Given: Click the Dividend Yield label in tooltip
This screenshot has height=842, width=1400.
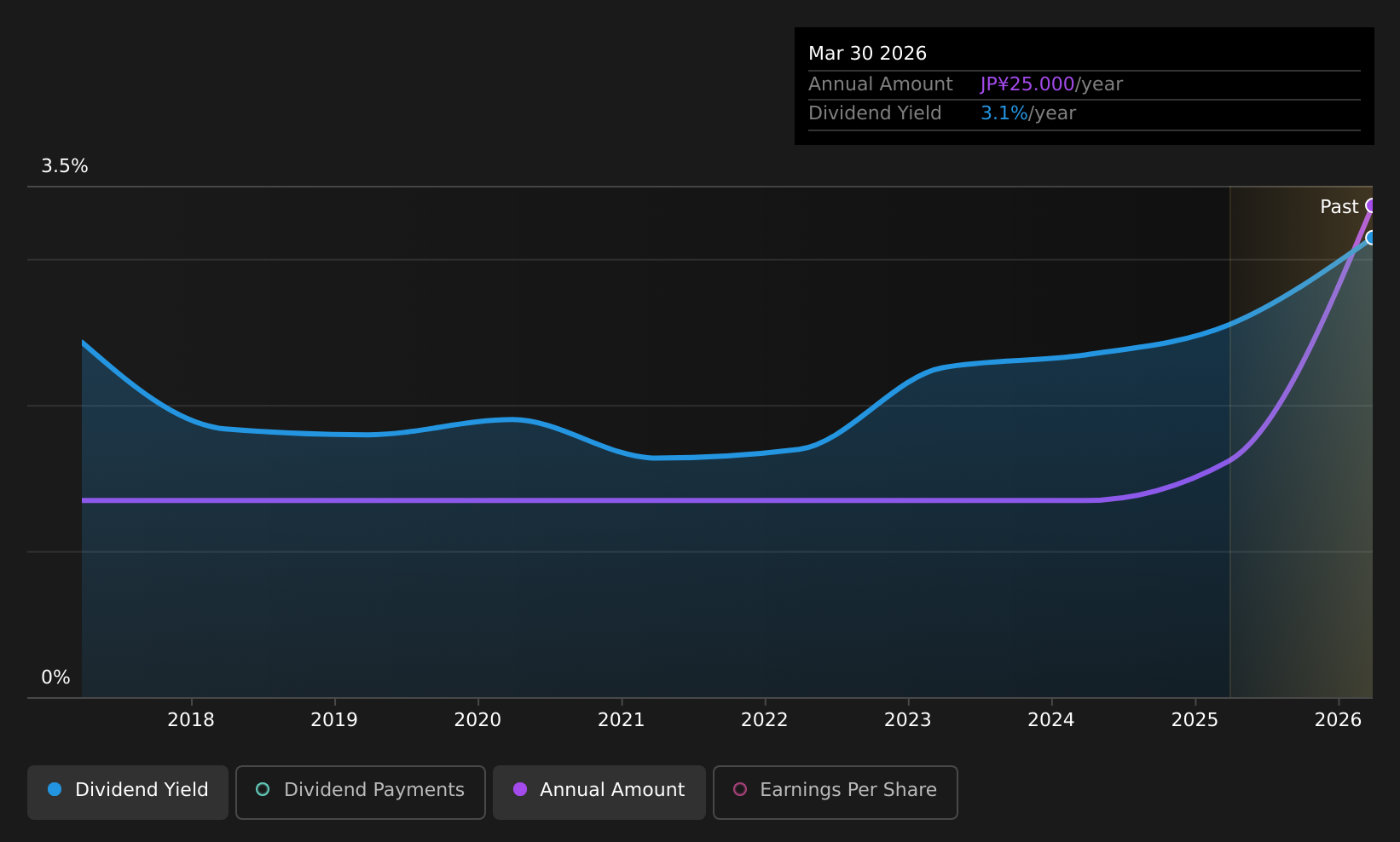Looking at the screenshot, I should coord(875,113).
